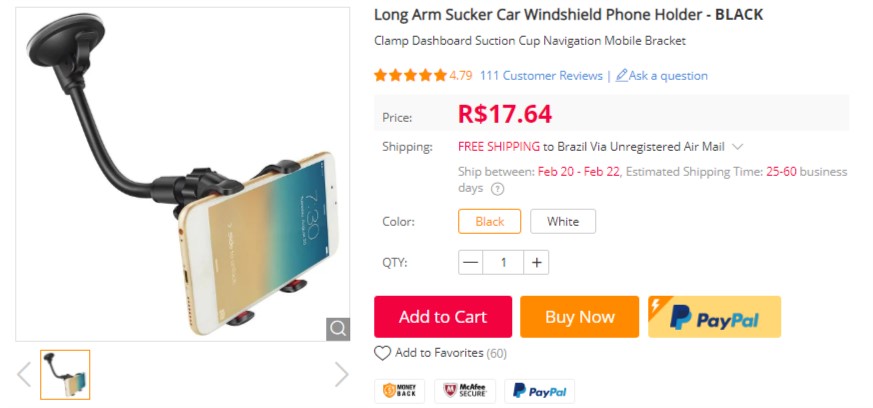Click the Add to Cart button
Image resolution: width=873 pixels, height=408 pixels.
pyautogui.click(x=443, y=317)
